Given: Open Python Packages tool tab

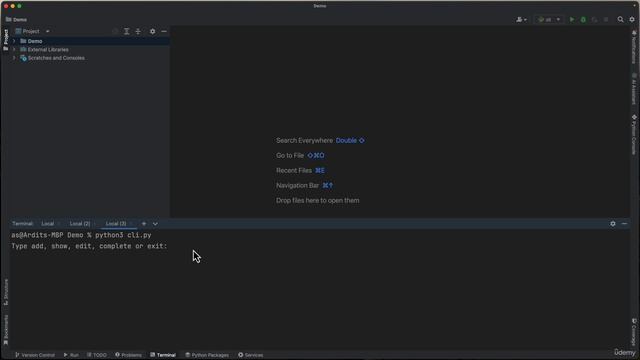Looking at the screenshot, I should click(x=207, y=355).
